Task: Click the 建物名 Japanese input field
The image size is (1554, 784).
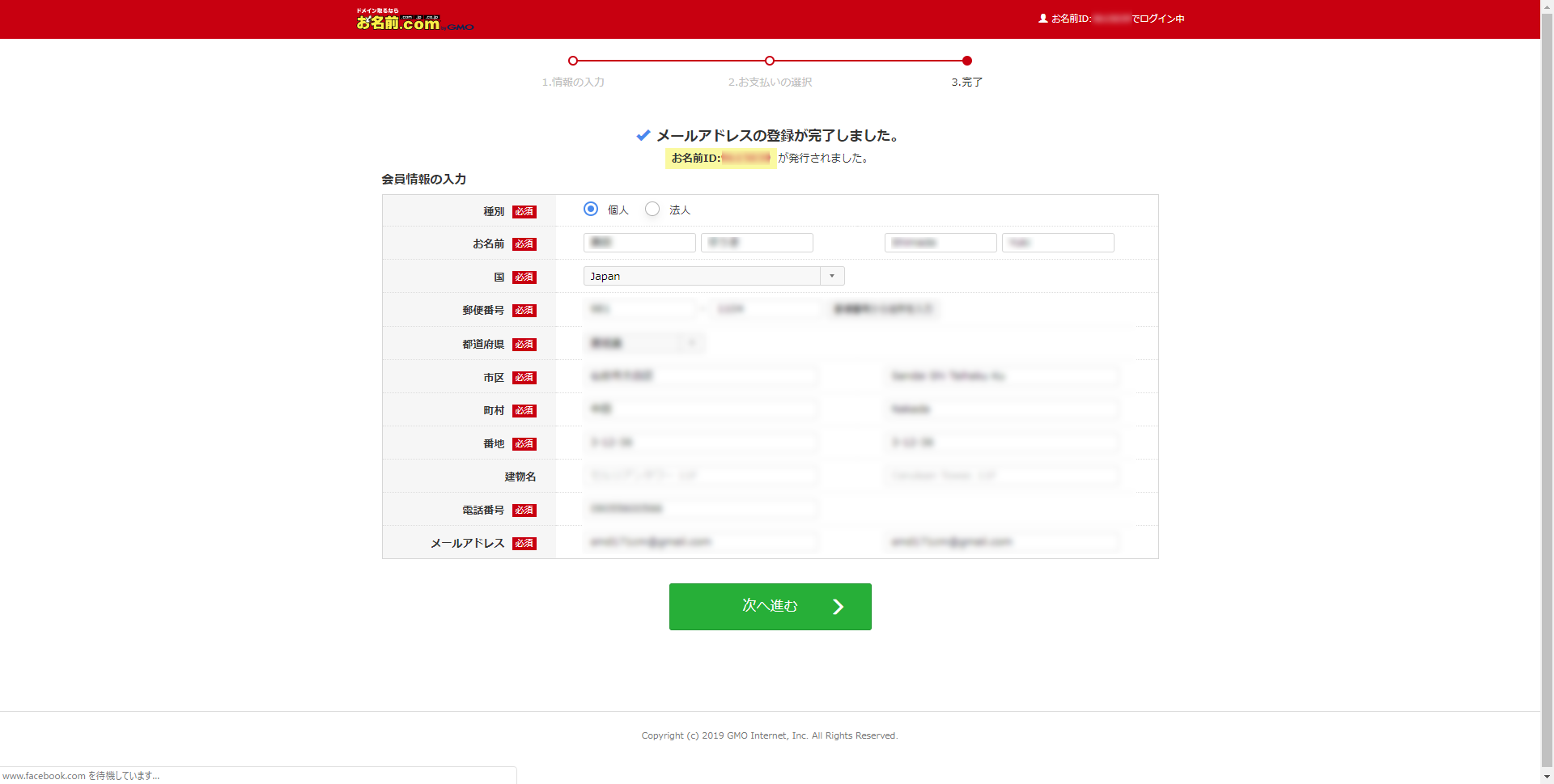Action: pyautogui.click(x=700, y=476)
